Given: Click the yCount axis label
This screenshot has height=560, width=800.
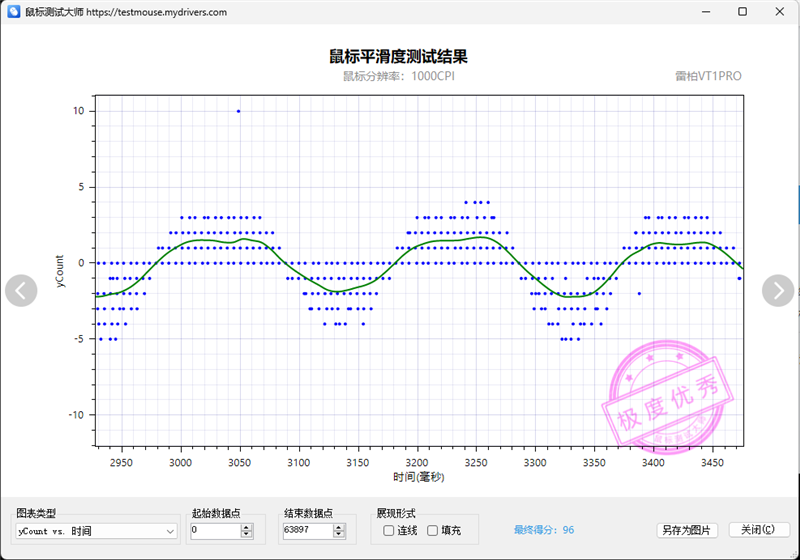Looking at the screenshot, I should click(x=60, y=271).
